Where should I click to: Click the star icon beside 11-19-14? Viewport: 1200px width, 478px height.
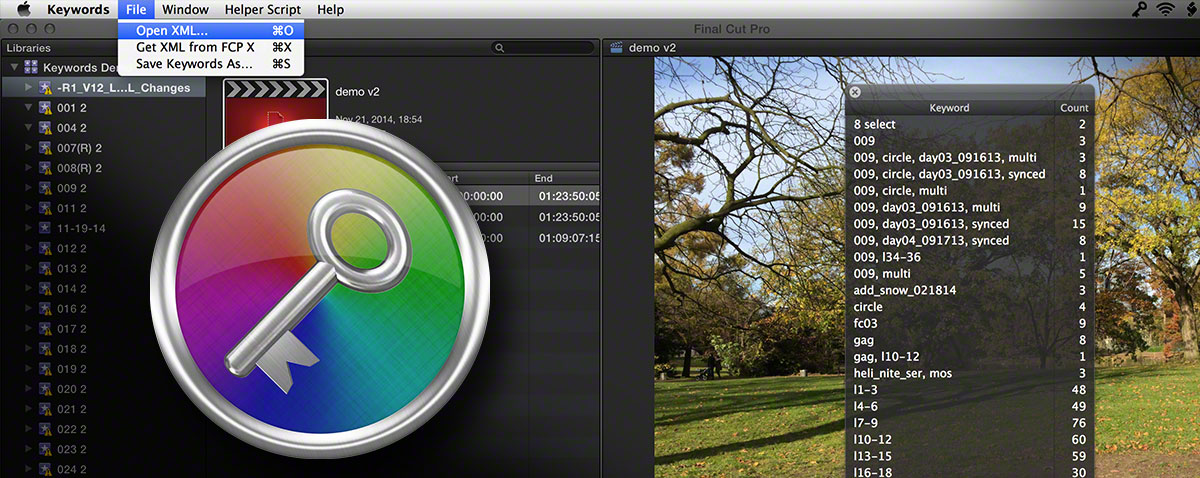pos(45,227)
